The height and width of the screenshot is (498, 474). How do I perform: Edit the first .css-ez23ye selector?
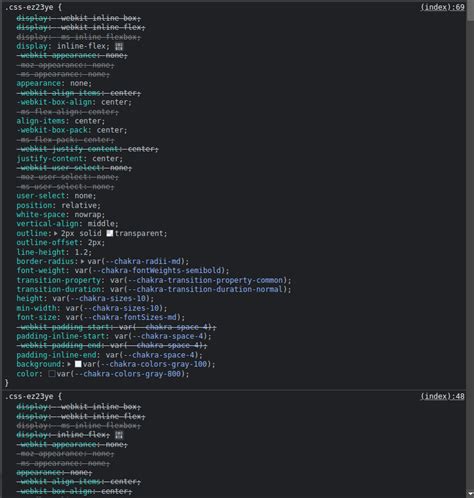click(x=29, y=7)
